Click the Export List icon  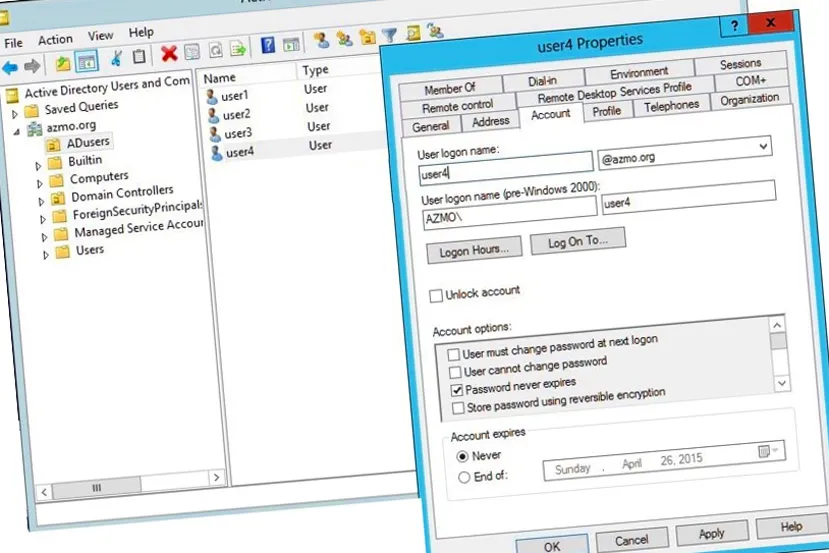(x=238, y=49)
